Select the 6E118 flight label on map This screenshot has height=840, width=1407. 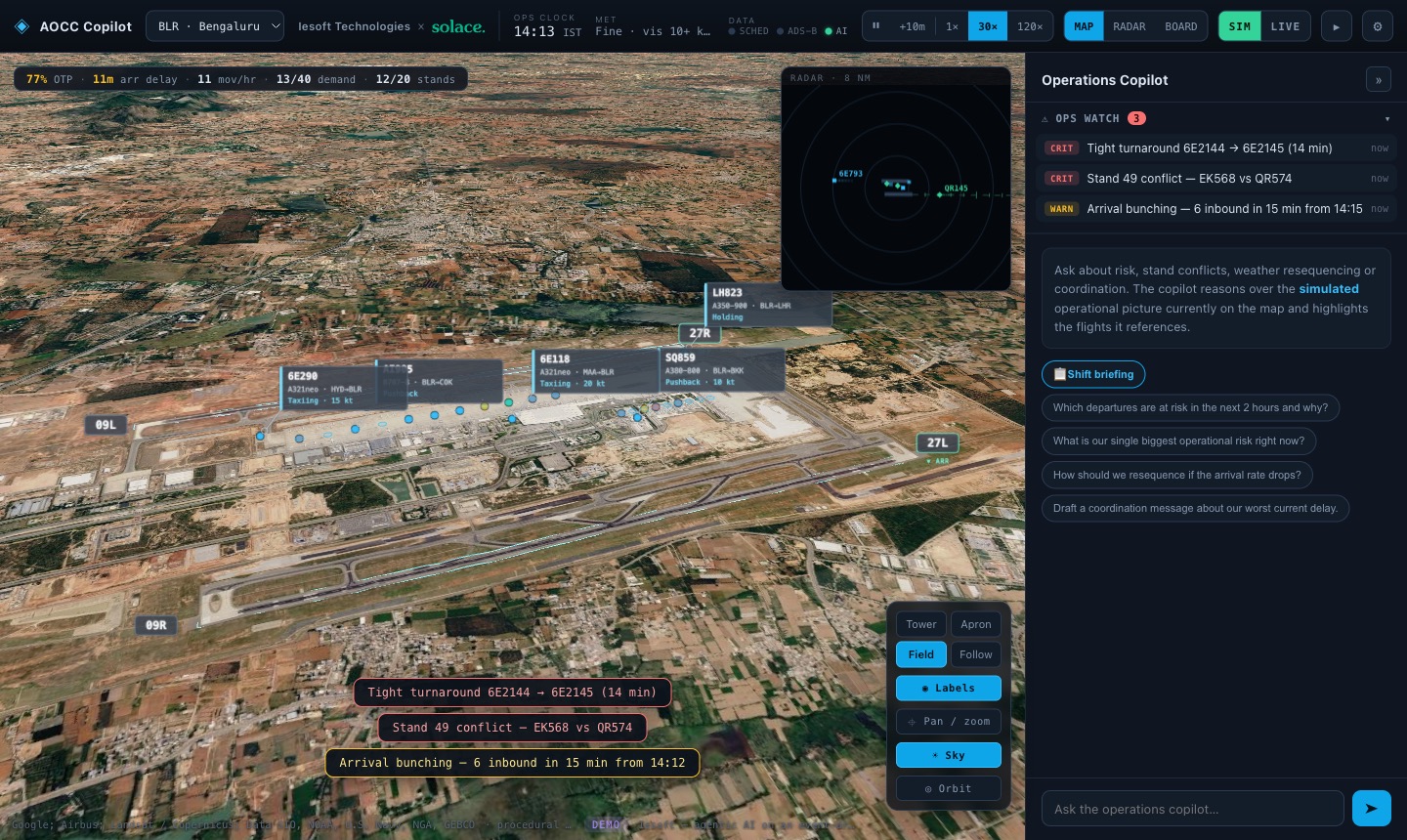click(x=595, y=371)
